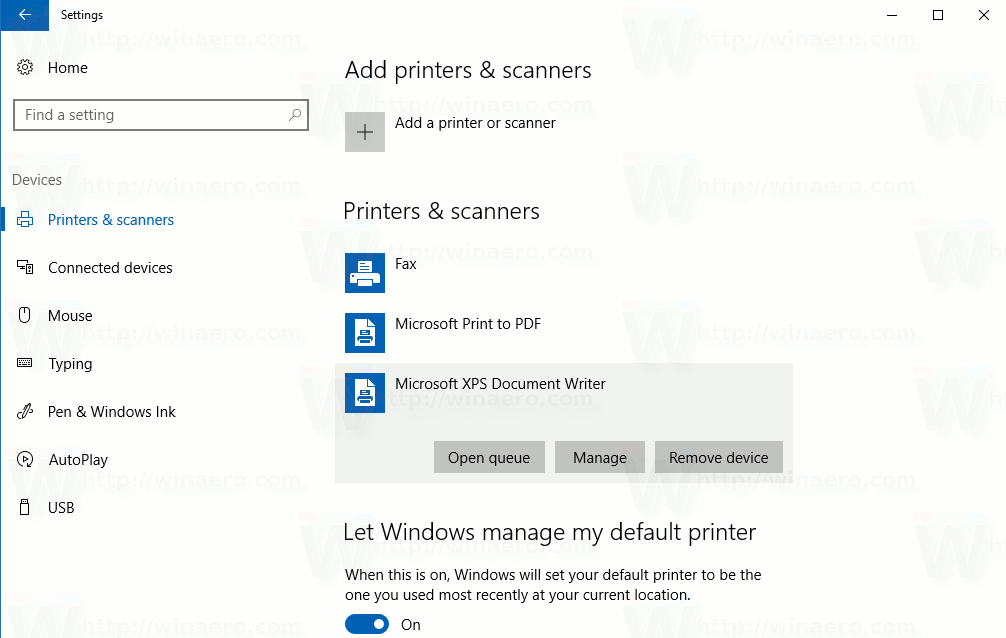Select the USB icon
Screen dimensions: 1006x638
[26, 507]
